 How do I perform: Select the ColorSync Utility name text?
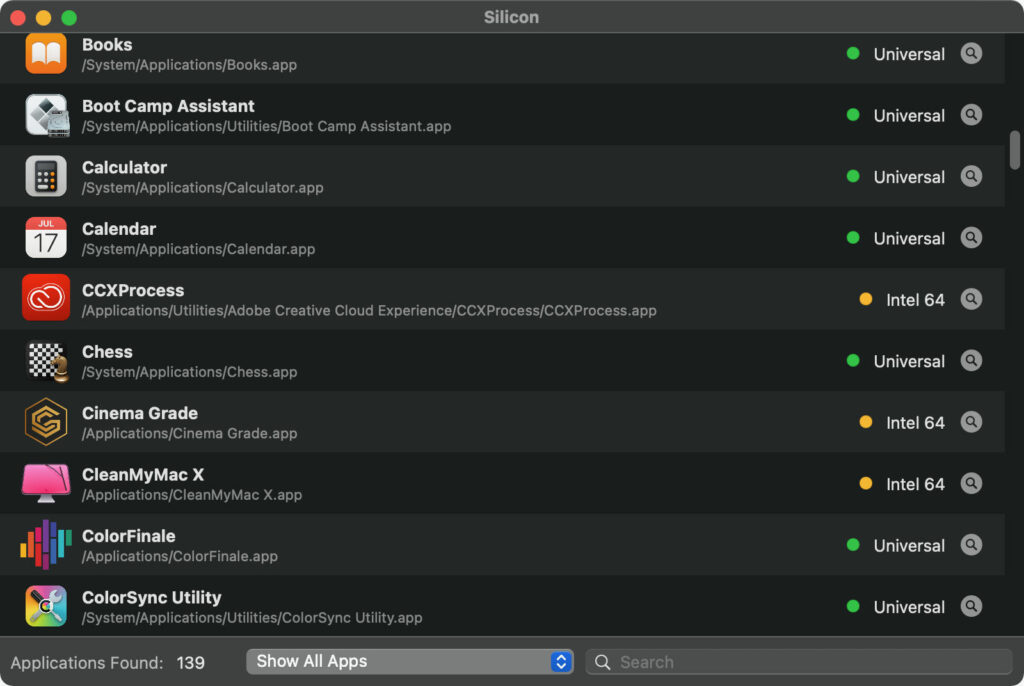pyautogui.click(x=152, y=597)
